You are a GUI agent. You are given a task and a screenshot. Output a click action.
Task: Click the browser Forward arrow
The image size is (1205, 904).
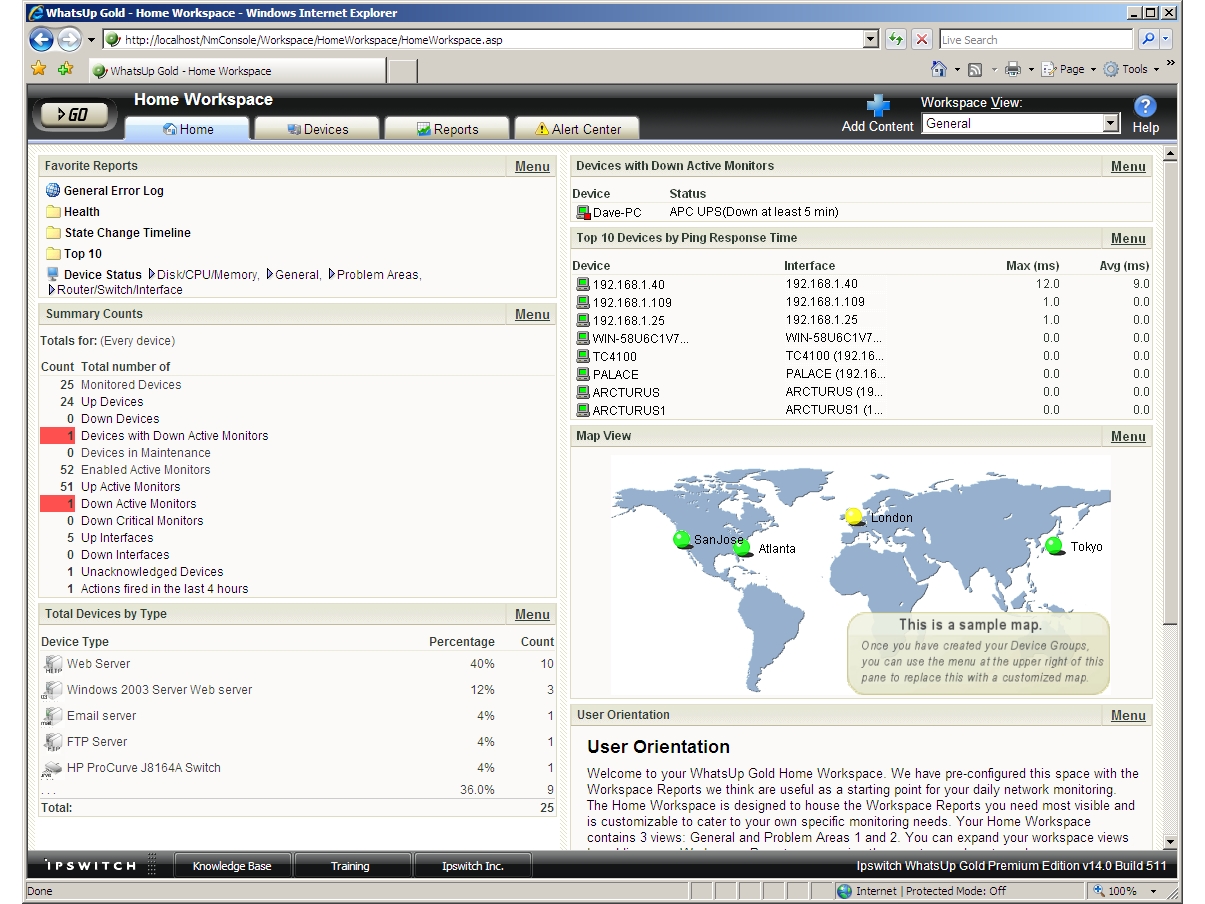[68, 40]
